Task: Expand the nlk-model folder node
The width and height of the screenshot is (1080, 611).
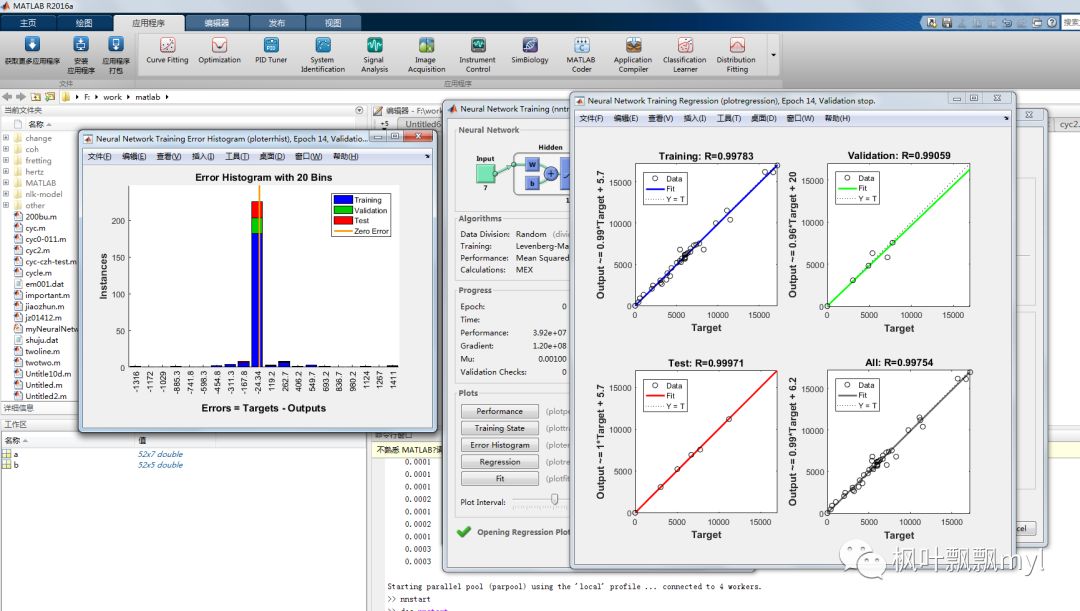Action: pyautogui.click(x=6, y=194)
